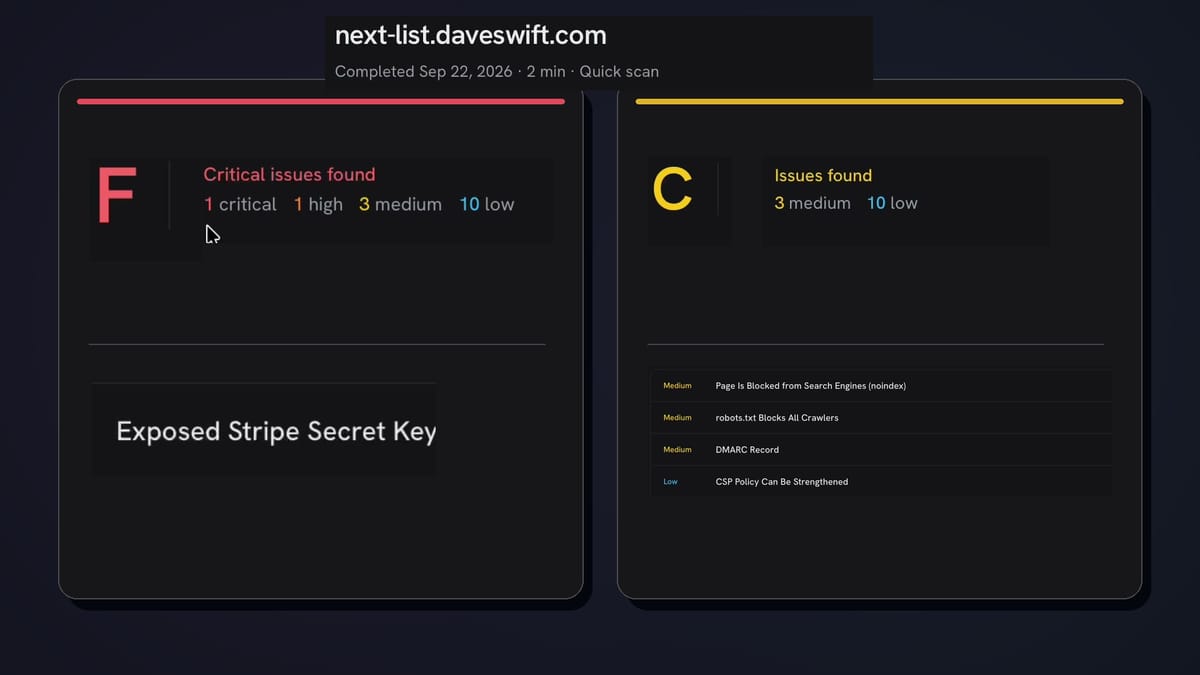Click the 10 low count in C card
1200x675 pixels.
click(x=892, y=203)
